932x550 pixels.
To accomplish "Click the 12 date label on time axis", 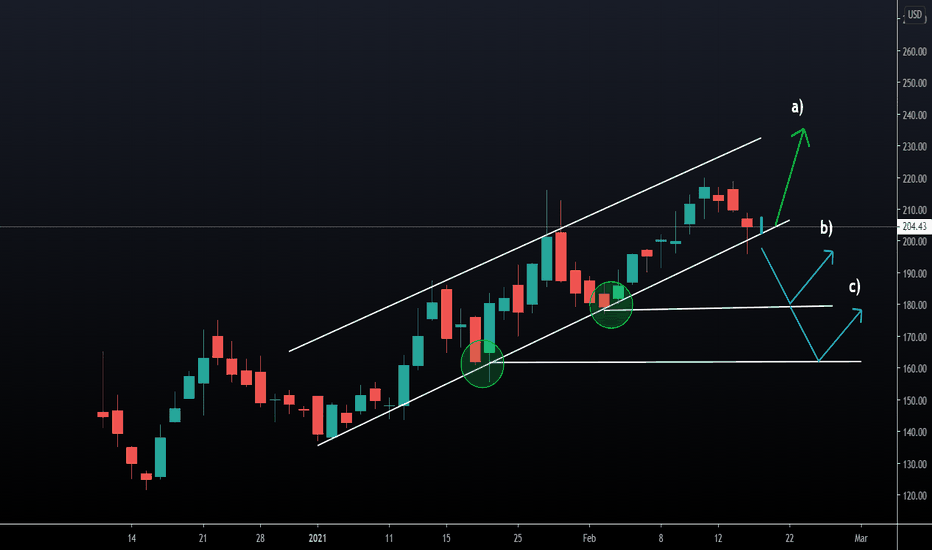I will 718,538.
